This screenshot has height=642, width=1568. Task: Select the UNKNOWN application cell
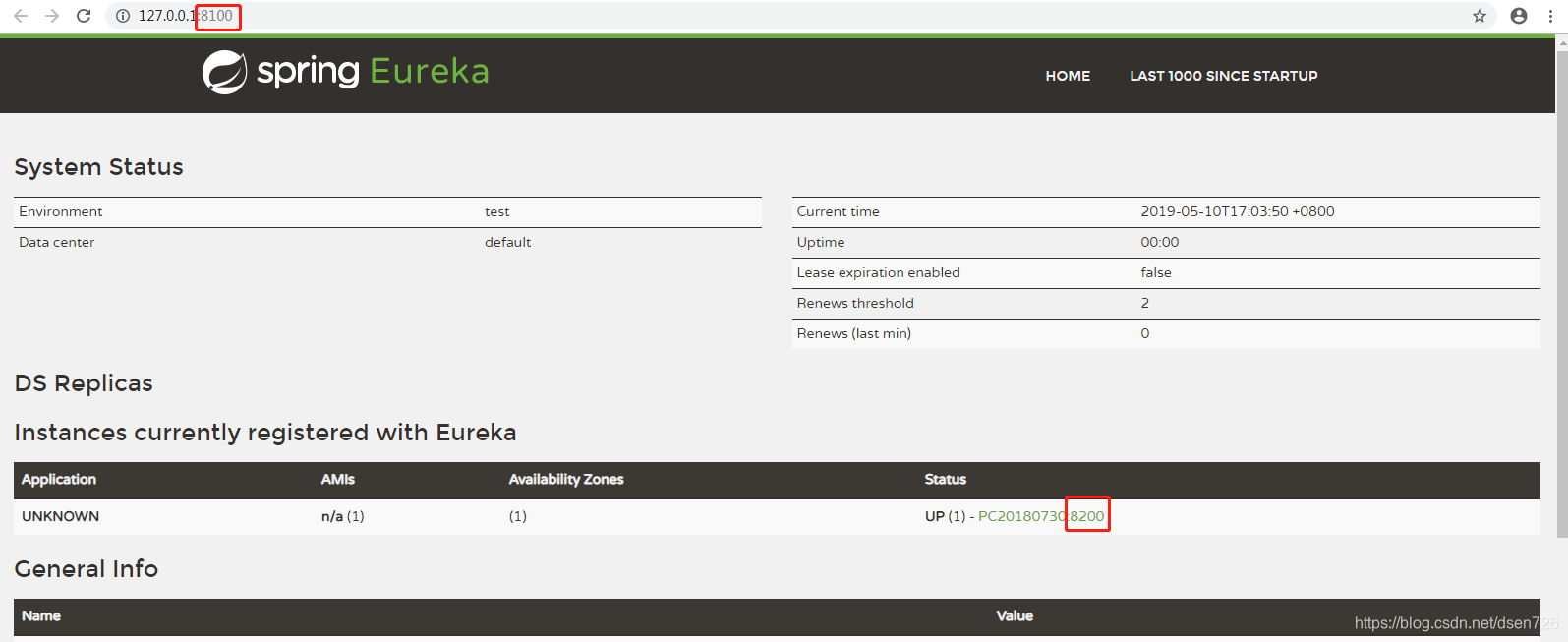(60, 516)
